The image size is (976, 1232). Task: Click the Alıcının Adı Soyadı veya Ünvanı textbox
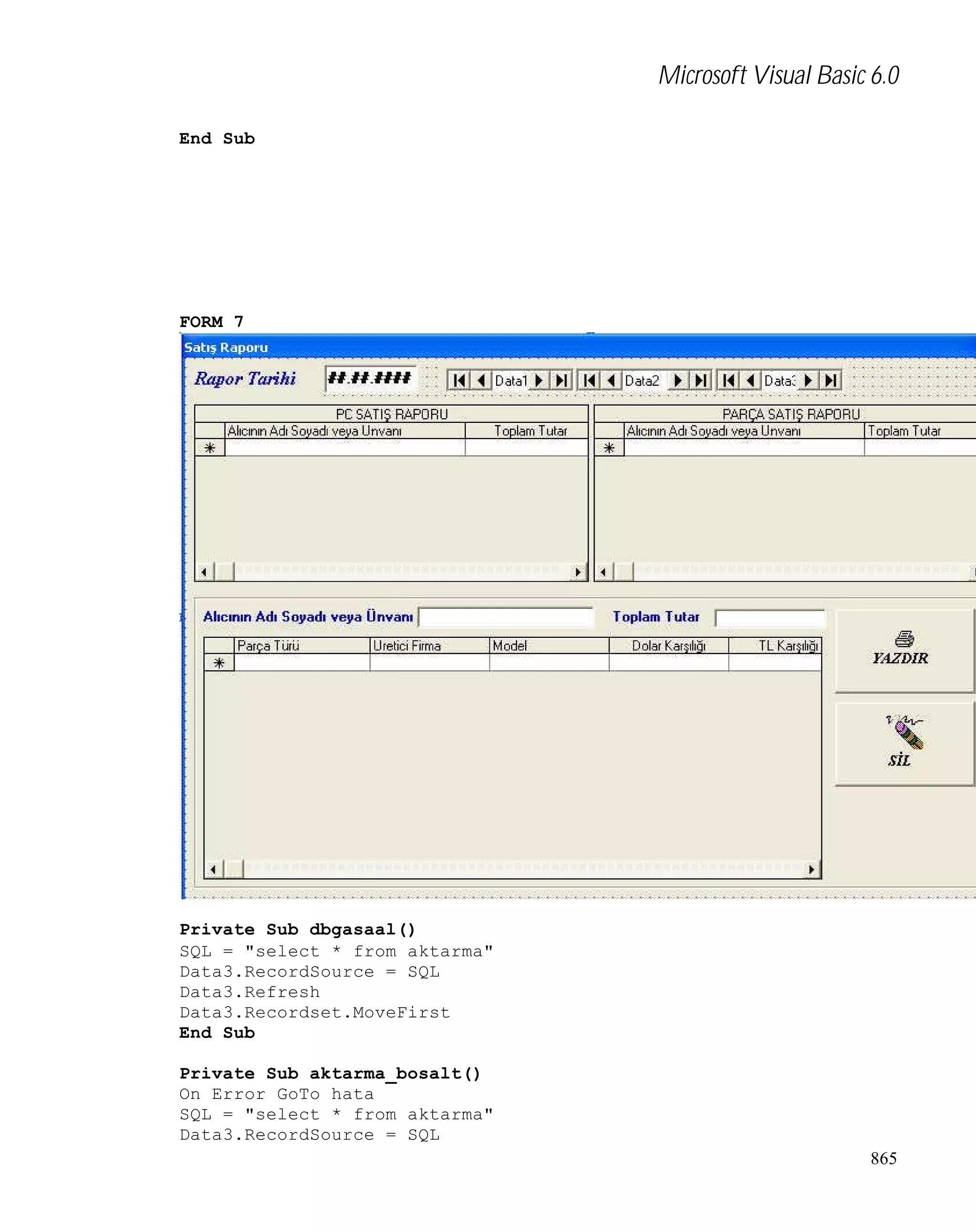pyautogui.click(x=506, y=618)
